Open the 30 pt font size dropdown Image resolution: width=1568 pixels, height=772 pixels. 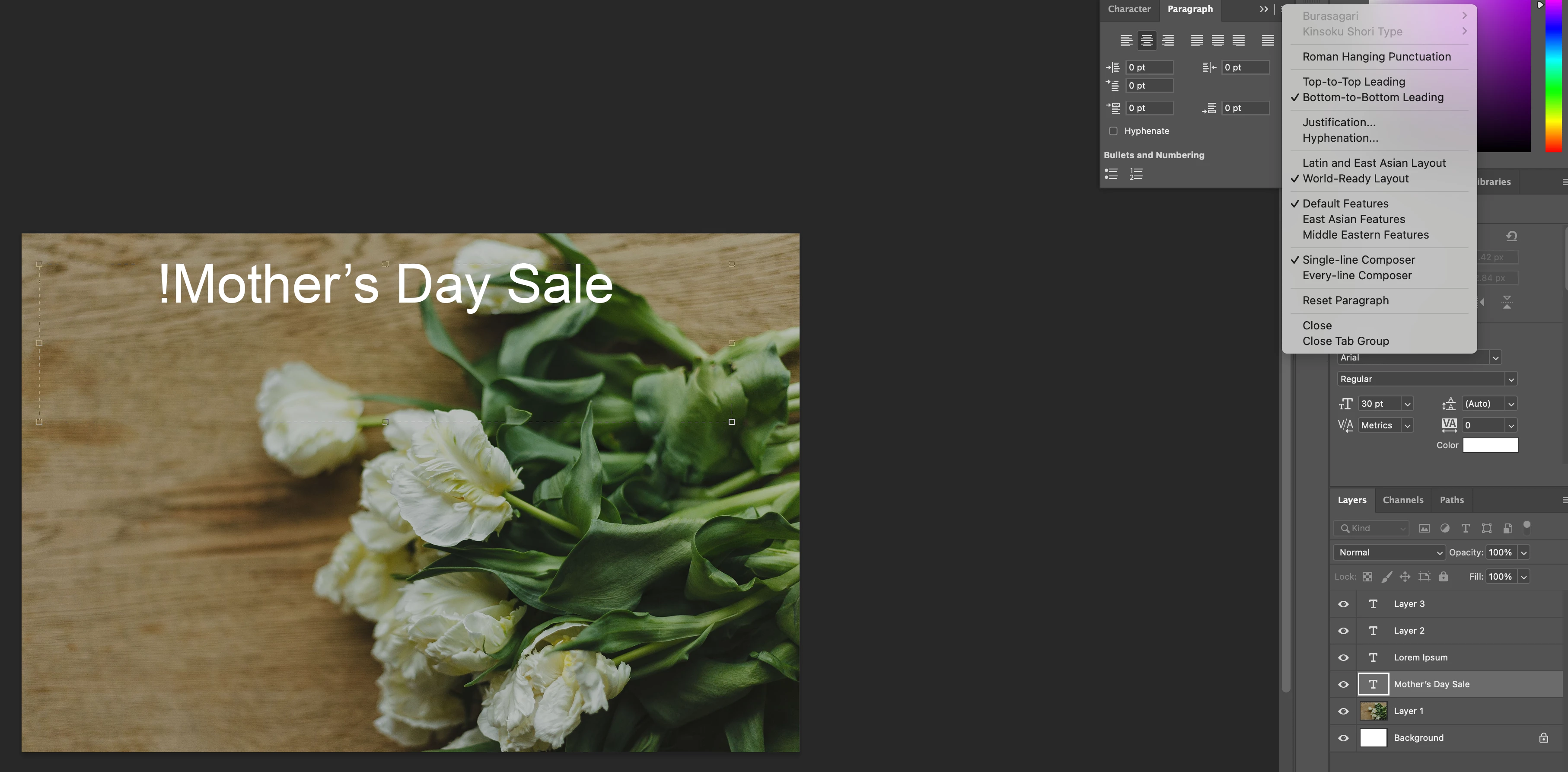1407,404
